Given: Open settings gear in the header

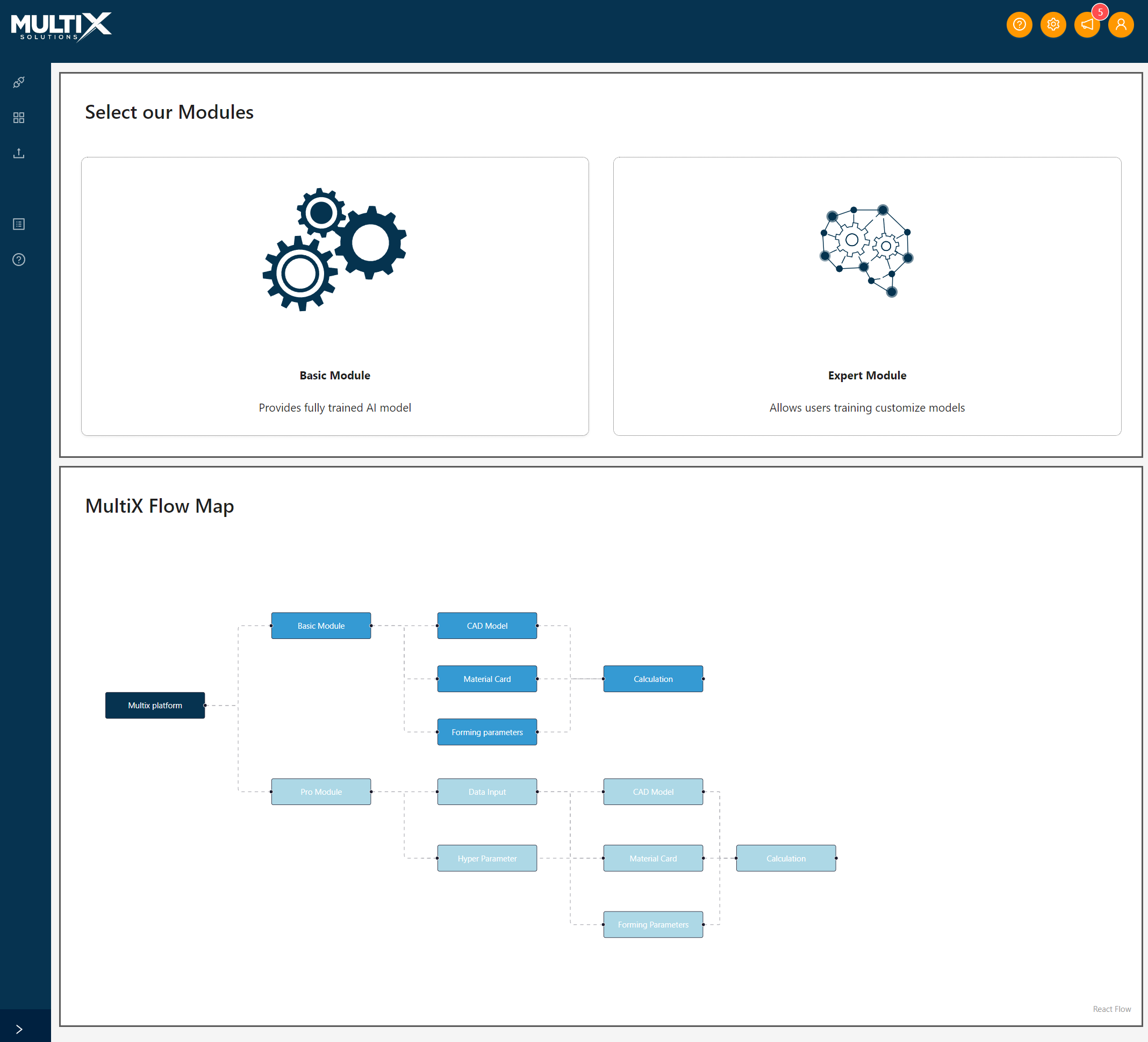Looking at the screenshot, I should click(1053, 25).
